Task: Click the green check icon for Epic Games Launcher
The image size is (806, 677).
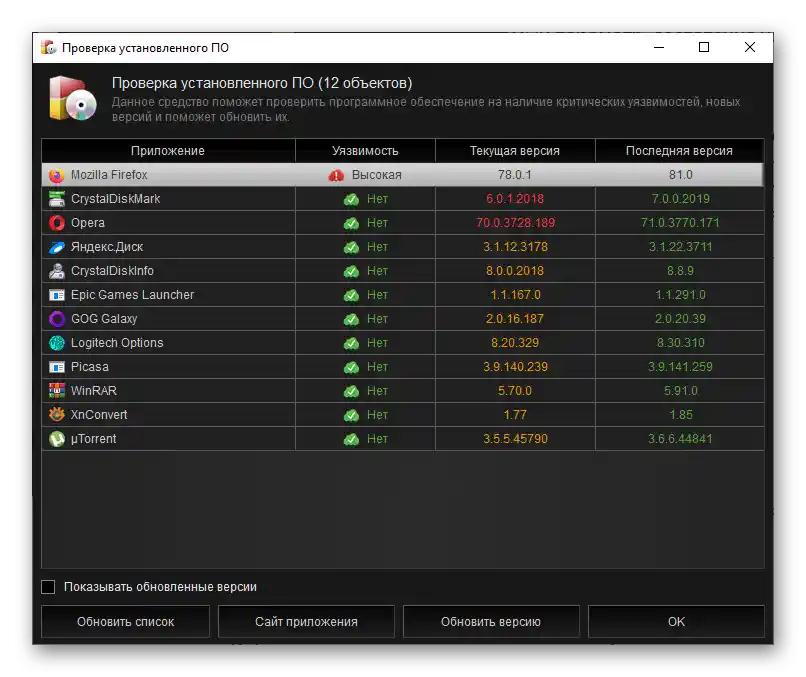Action: tap(351, 295)
